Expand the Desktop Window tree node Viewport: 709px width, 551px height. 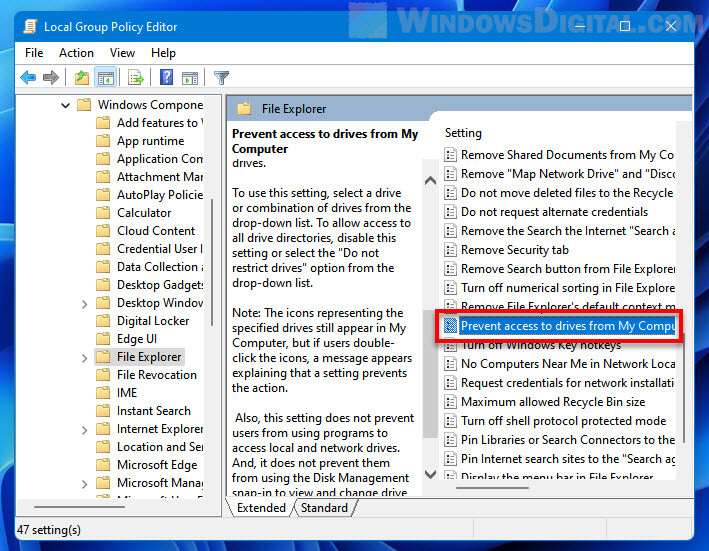point(84,303)
